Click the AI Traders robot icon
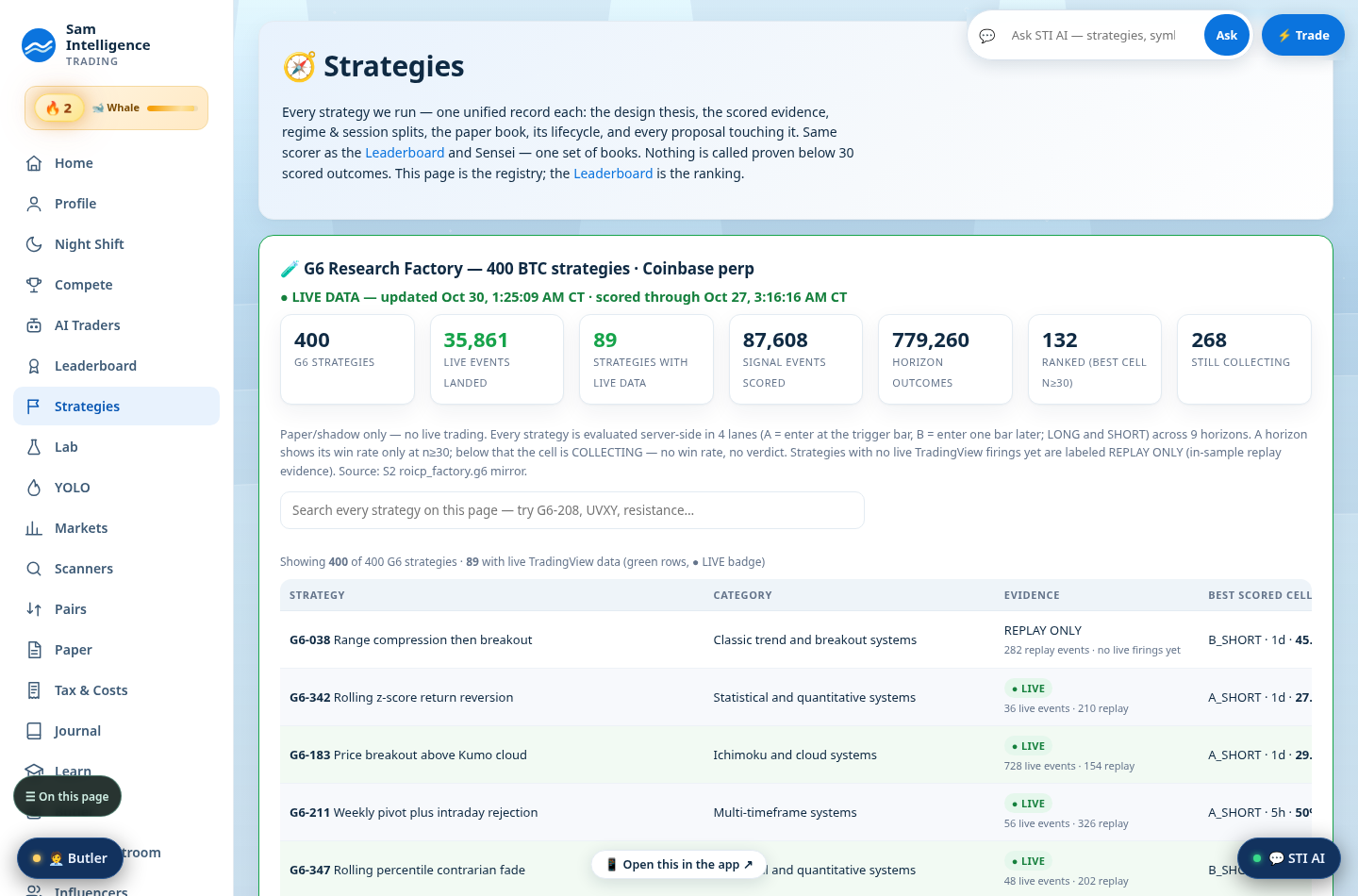The width and height of the screenshot is (1358, 896). (x=34, y=325)
